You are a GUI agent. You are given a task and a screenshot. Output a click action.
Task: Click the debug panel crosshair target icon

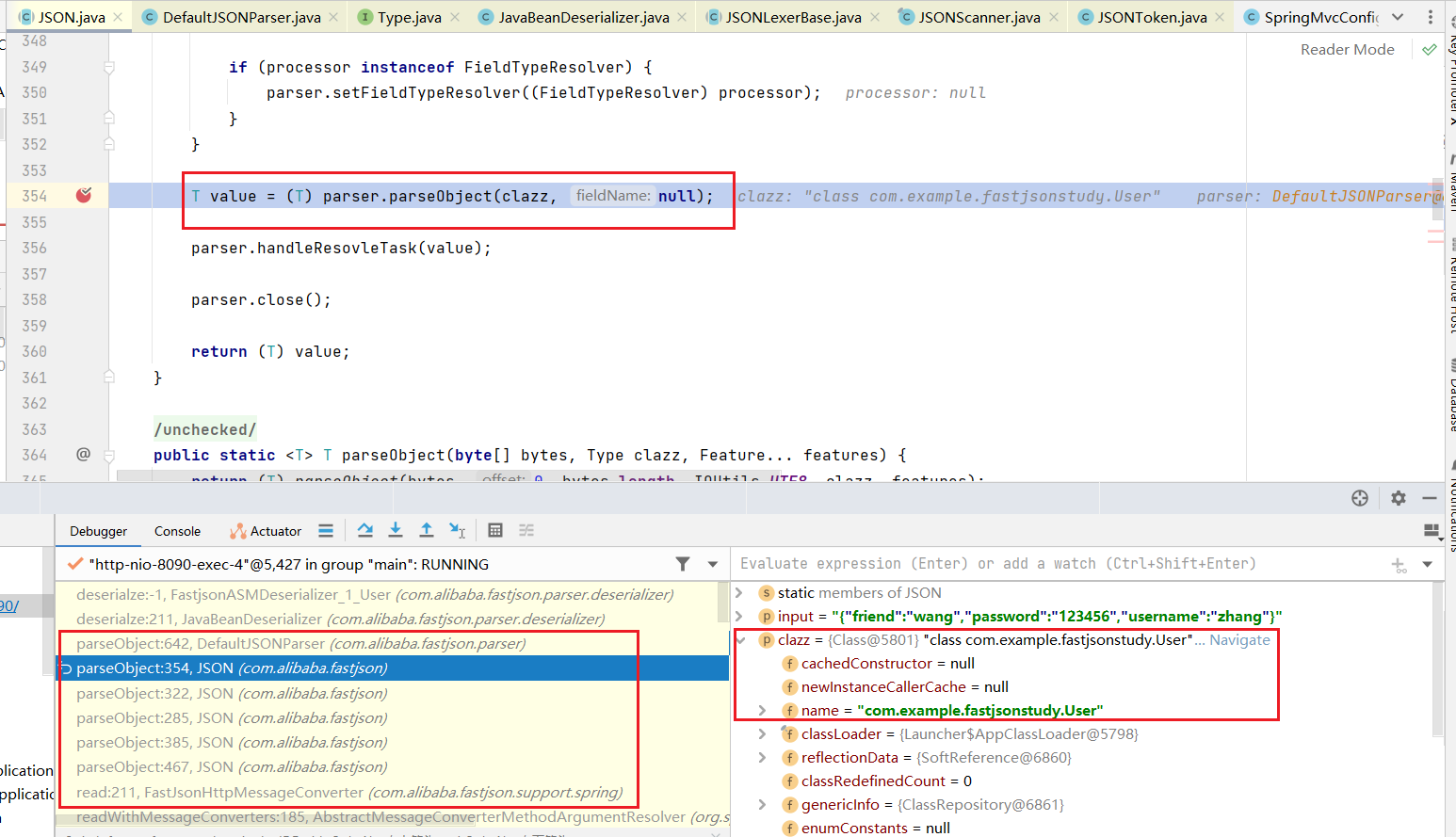1360,498
